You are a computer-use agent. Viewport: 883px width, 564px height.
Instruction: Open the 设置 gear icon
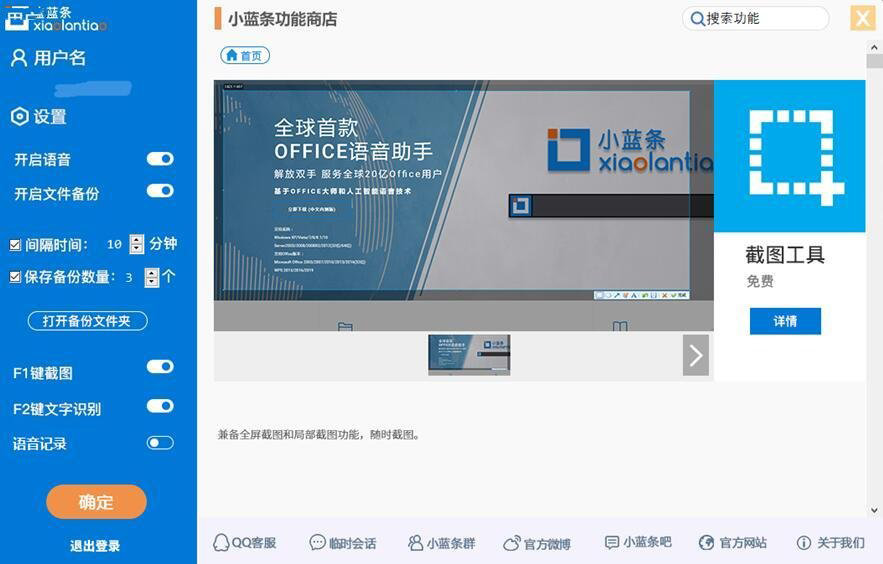[19, 117]
